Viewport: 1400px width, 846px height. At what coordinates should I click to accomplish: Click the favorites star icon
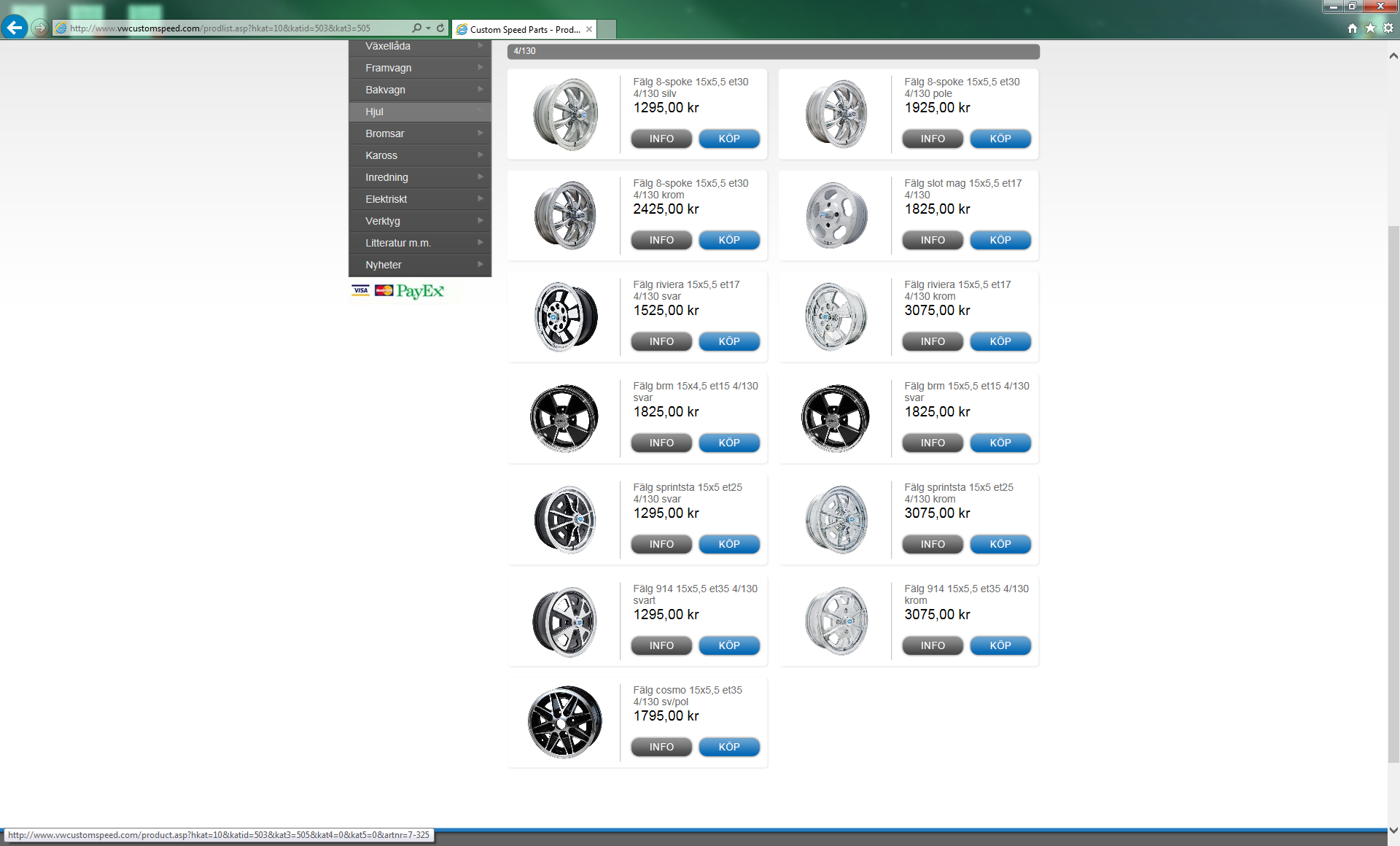1370,28
